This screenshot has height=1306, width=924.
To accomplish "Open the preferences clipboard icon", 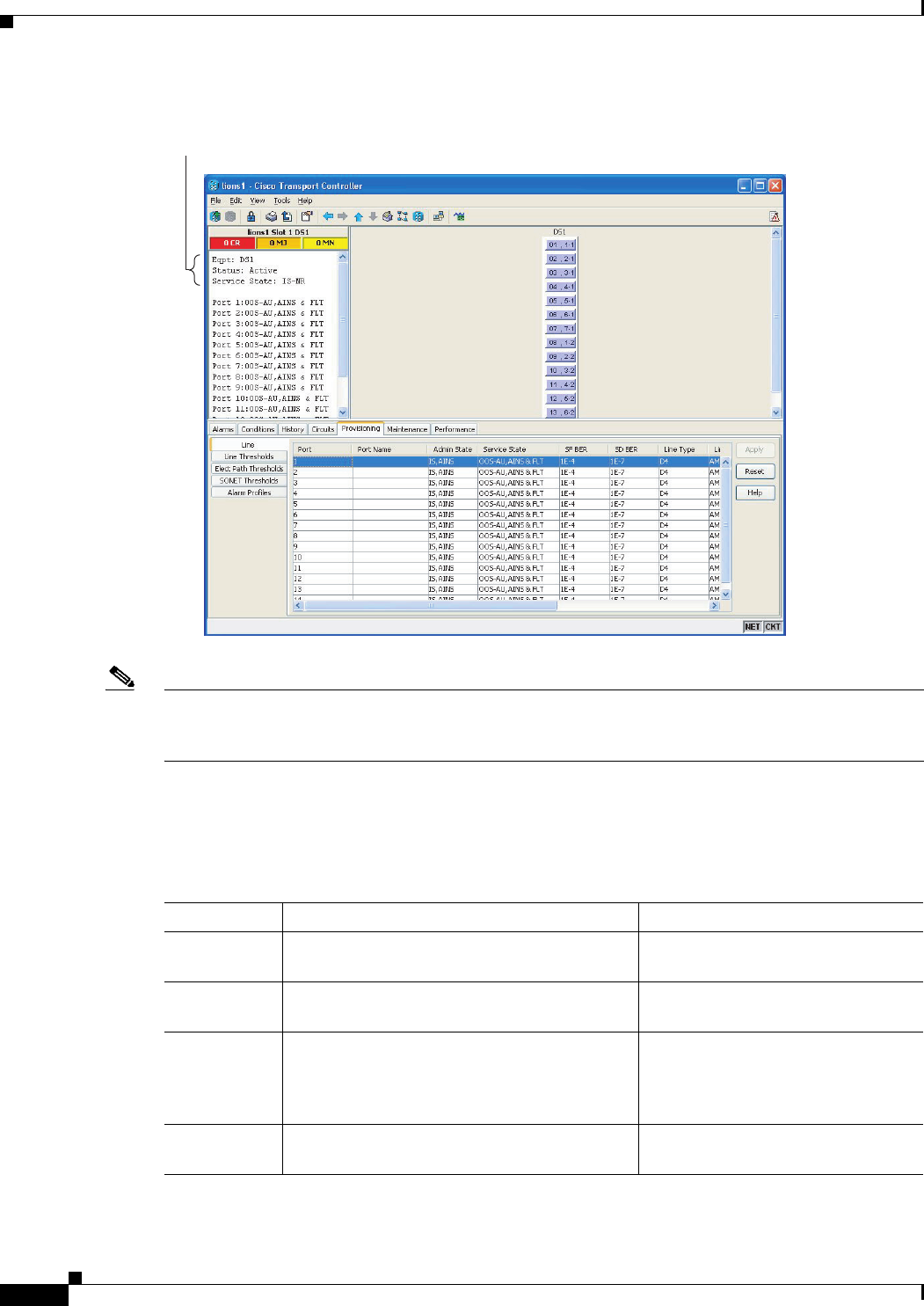I will (x=307, y=216).
